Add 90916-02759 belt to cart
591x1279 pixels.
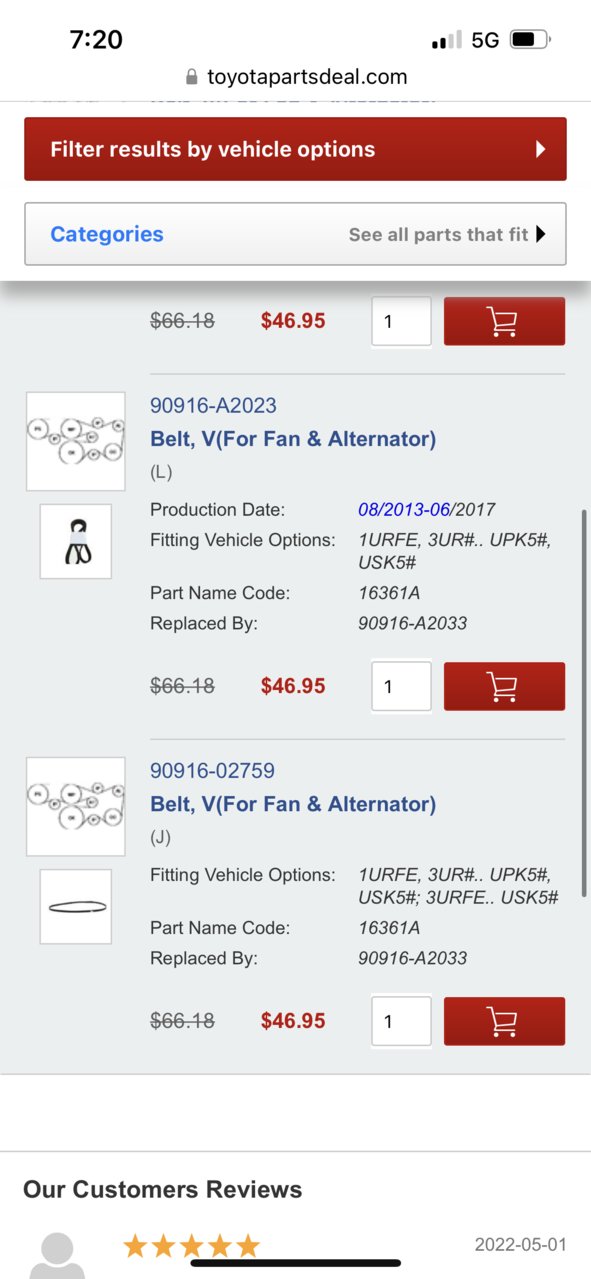tap(504, 1021)
